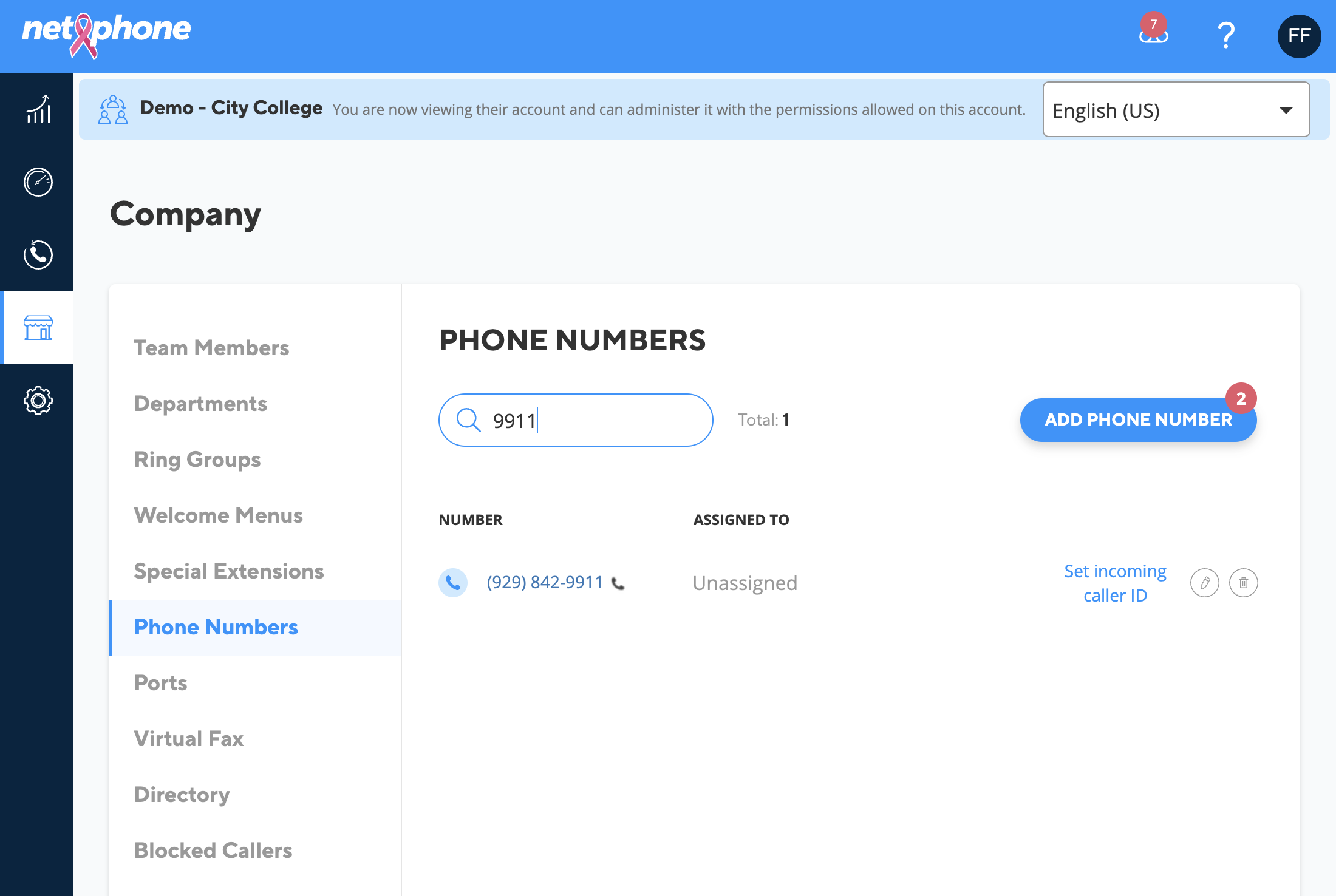Viewport: 1336px width, 896px height.
Task: Click the small handset icon after 842-9911
Action: (618, 583)
